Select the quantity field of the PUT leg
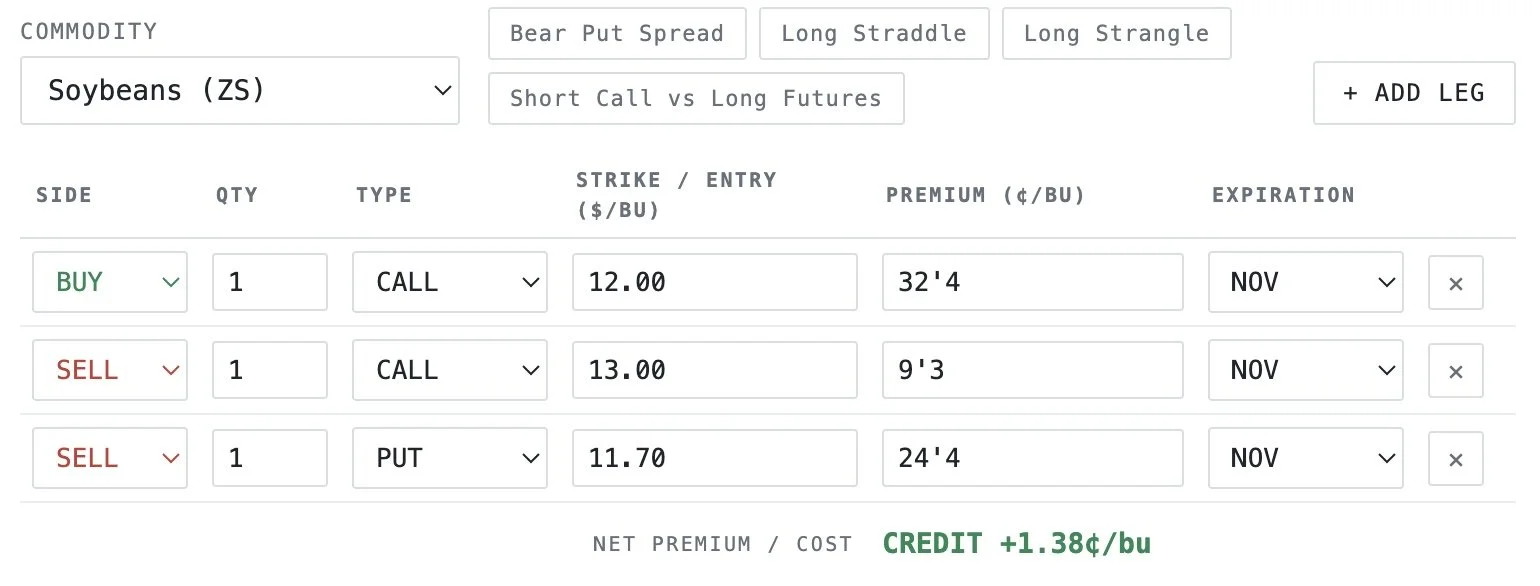The image size is (1540, 586). coord(270,458)
